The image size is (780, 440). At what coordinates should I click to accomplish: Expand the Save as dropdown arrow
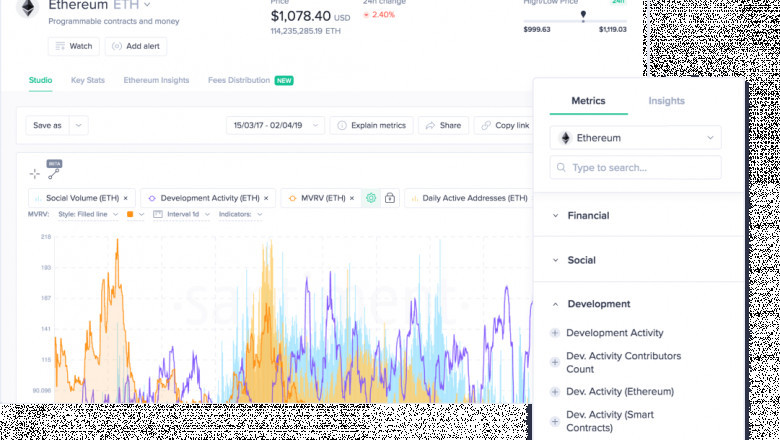coord(79,125)
